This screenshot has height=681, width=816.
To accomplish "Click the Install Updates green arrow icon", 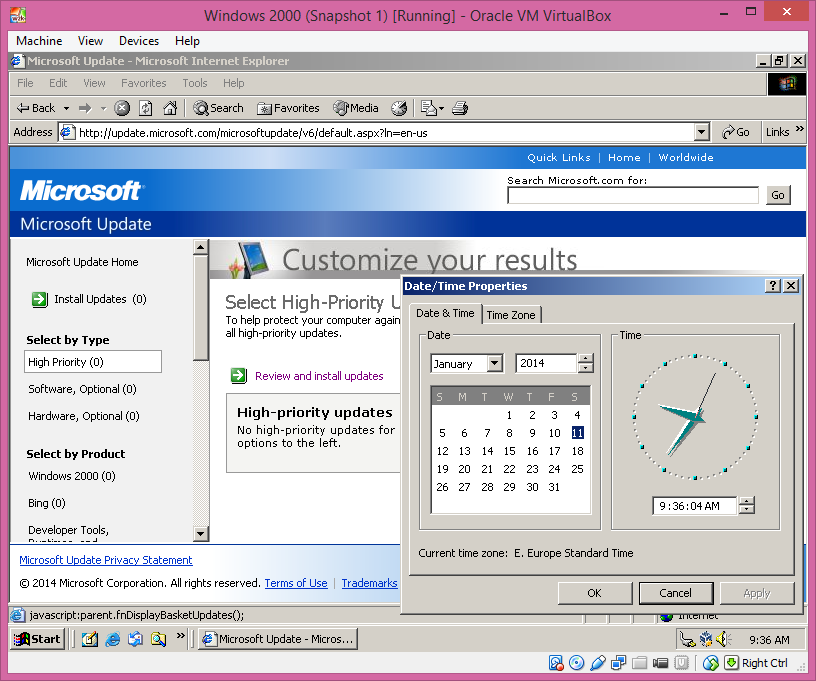I will point(40,299).
